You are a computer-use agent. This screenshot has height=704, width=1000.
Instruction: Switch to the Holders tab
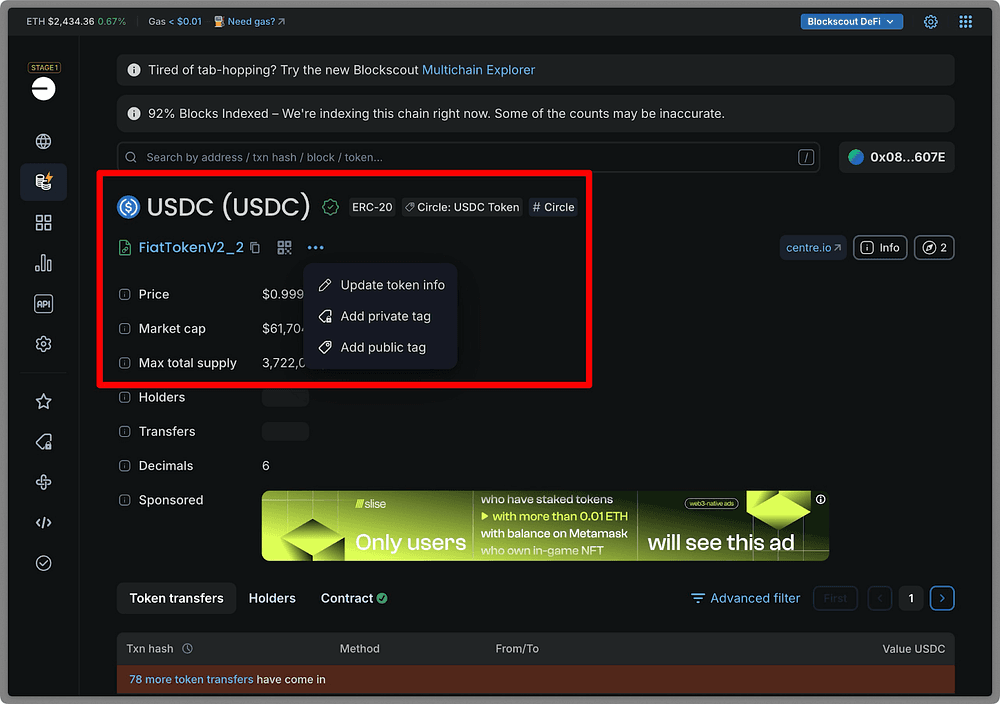pyautogui.click(x=272, y=598)
